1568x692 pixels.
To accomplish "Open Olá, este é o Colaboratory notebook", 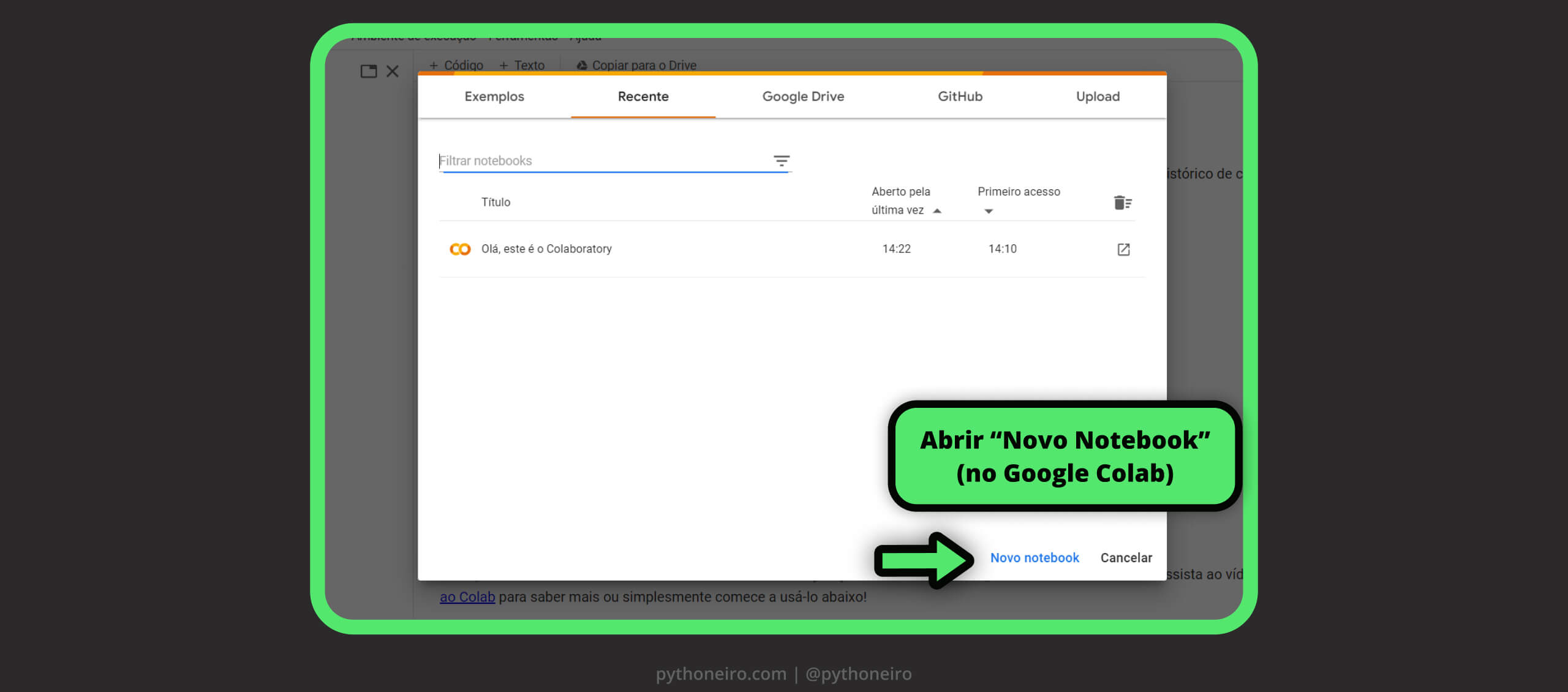I will pyautogui.click(x=546, y=249).
